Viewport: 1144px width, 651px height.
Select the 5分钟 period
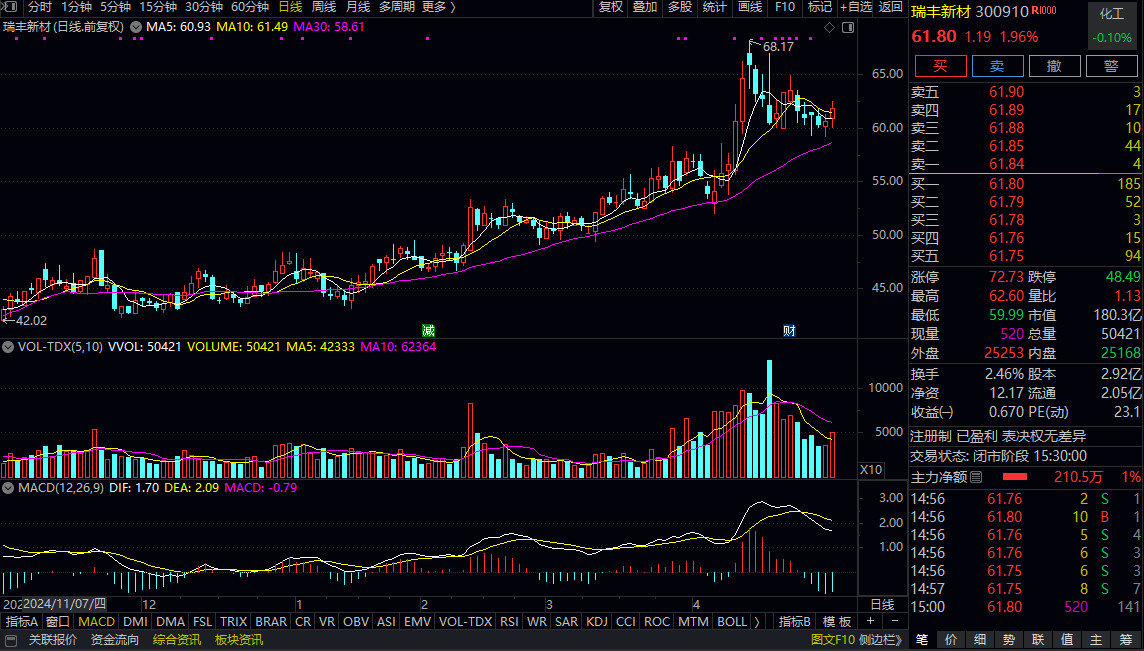(113, 7)
